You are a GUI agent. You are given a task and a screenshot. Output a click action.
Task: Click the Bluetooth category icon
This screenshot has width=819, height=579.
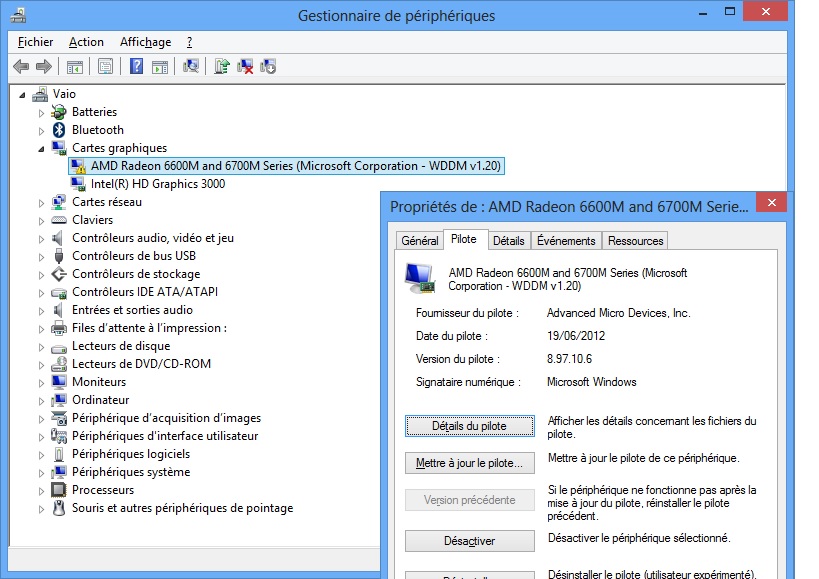point(59,129)
